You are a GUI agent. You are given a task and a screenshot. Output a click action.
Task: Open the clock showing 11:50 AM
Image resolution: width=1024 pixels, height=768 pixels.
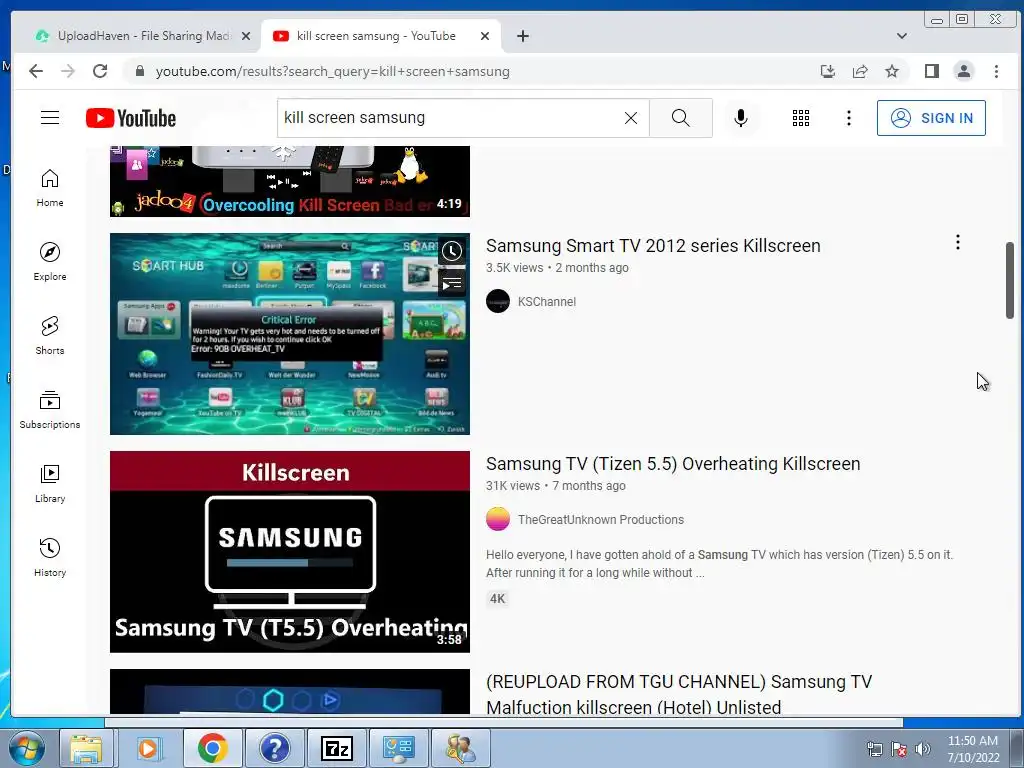973,749
